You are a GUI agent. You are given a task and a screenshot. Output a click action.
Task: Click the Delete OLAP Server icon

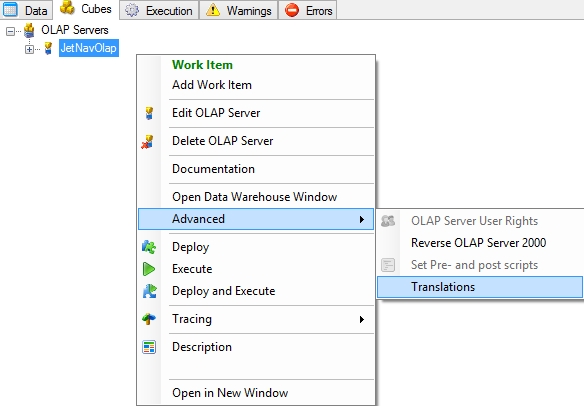[x=147, y=142]
